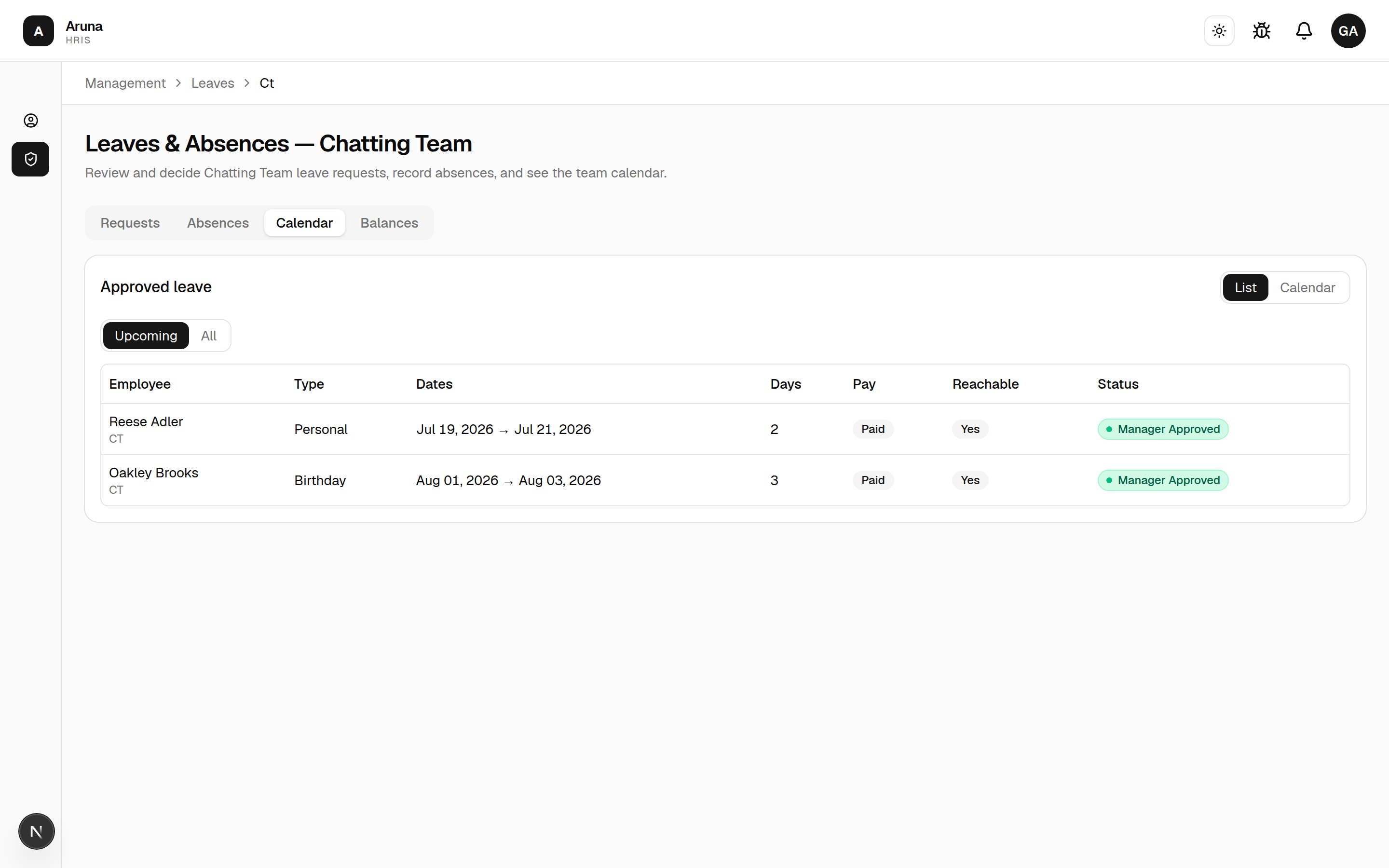Go to Leaves breadcrumb
The width and height of the screenshot is (1389, 868).
[212, 83]
